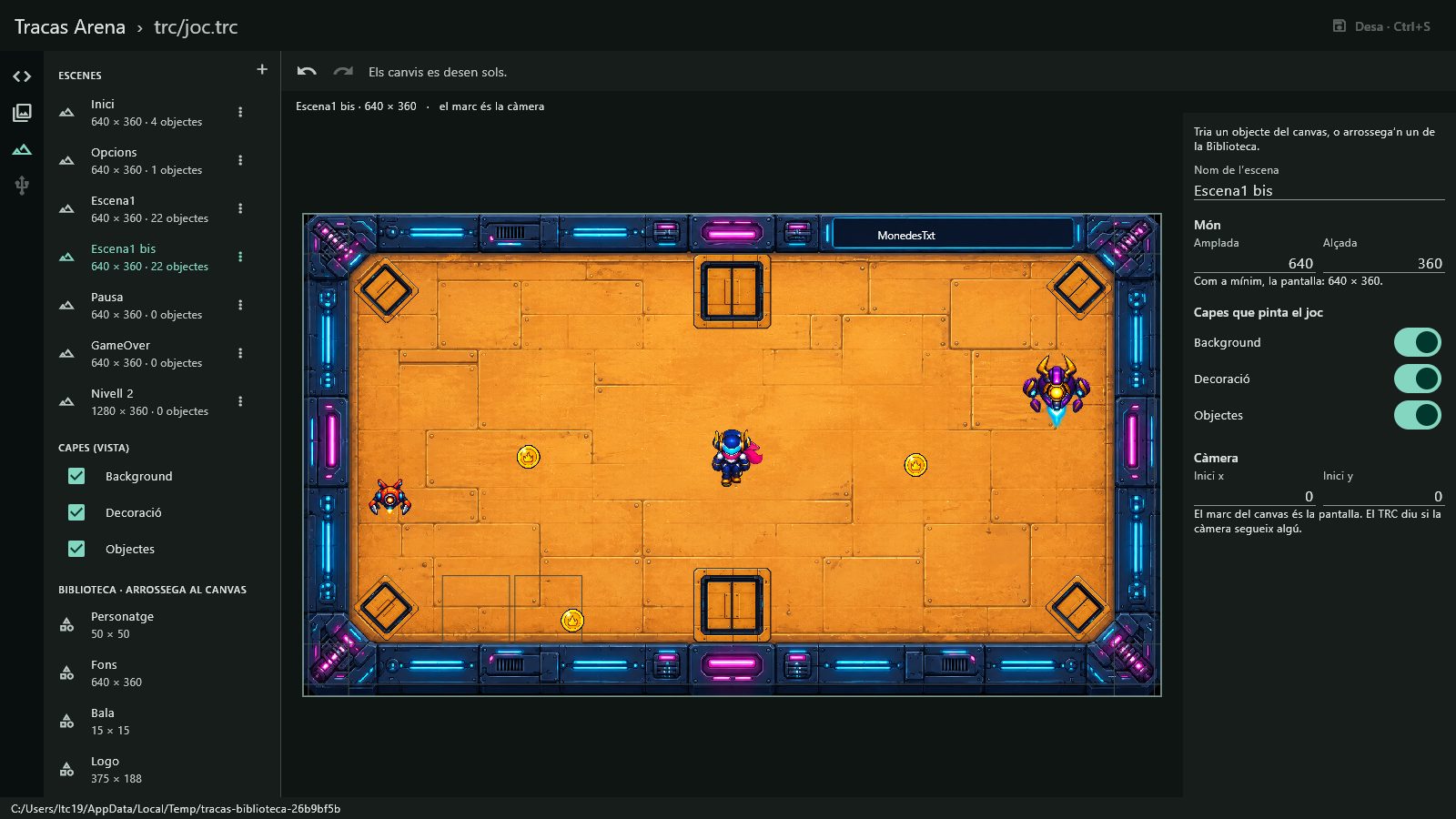Open the code view icon in sidebar
The width and height of the screenshot is (1456, 819).
(22, 76)
